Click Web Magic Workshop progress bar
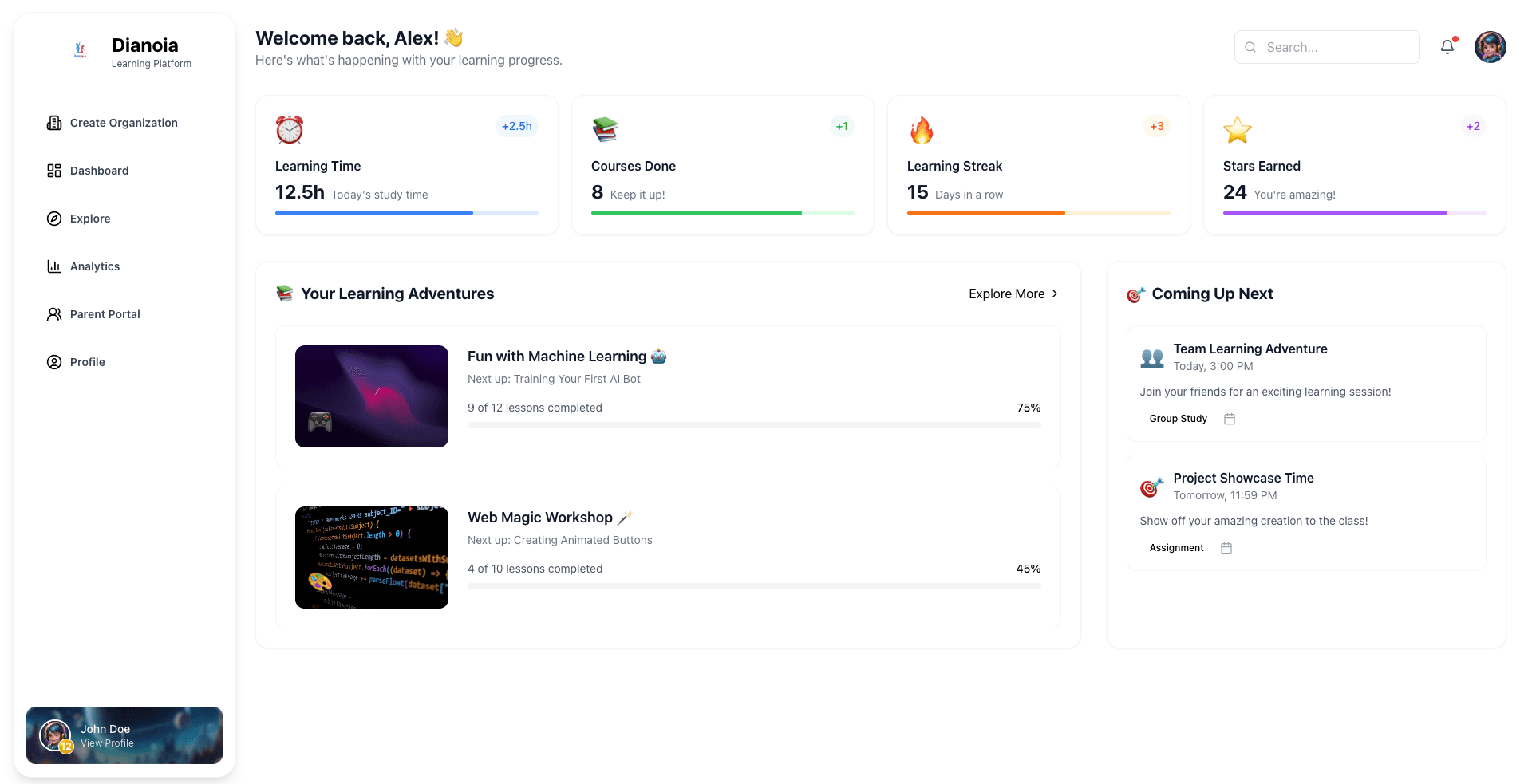Image resolution: width=1532 pixels, height=784 pixels. [x=754, y=586]
